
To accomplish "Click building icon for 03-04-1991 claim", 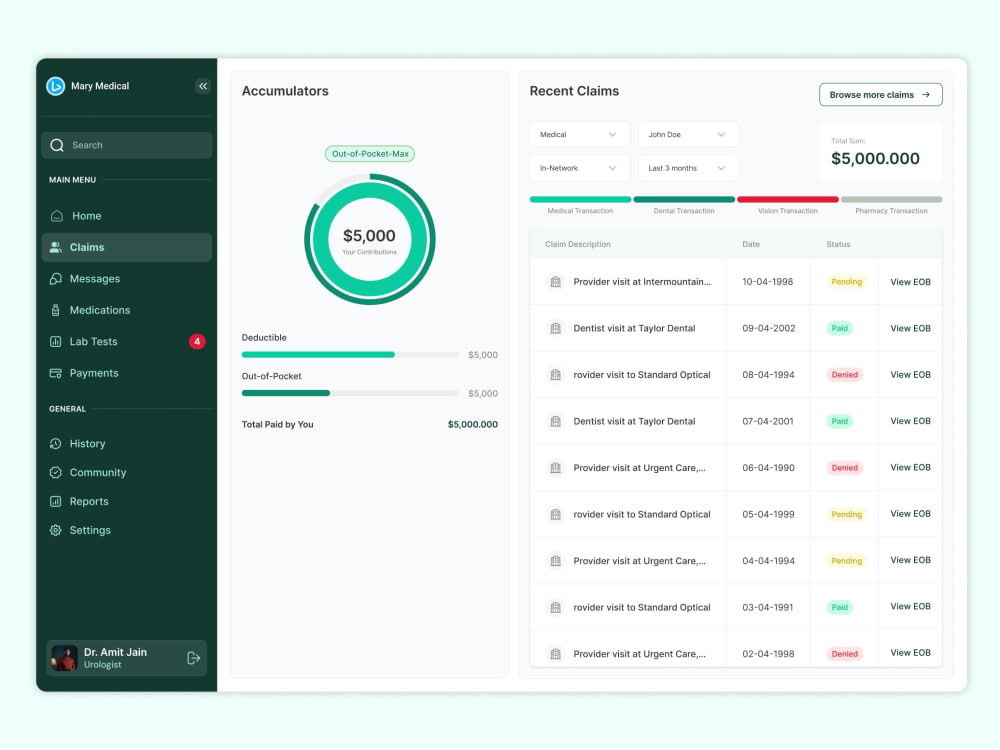I will 555,608.
